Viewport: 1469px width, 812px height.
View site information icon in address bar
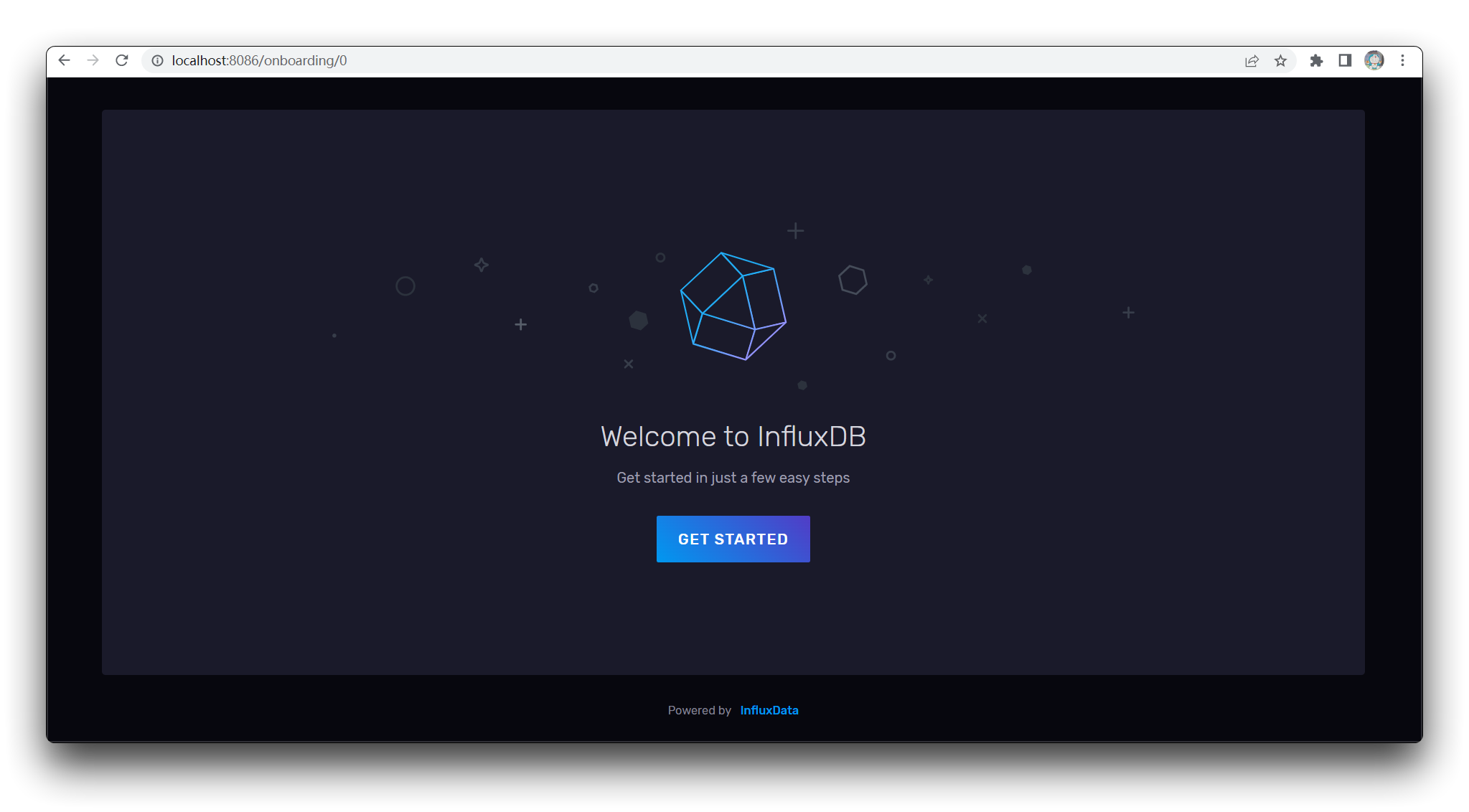[x=158, y=61]
